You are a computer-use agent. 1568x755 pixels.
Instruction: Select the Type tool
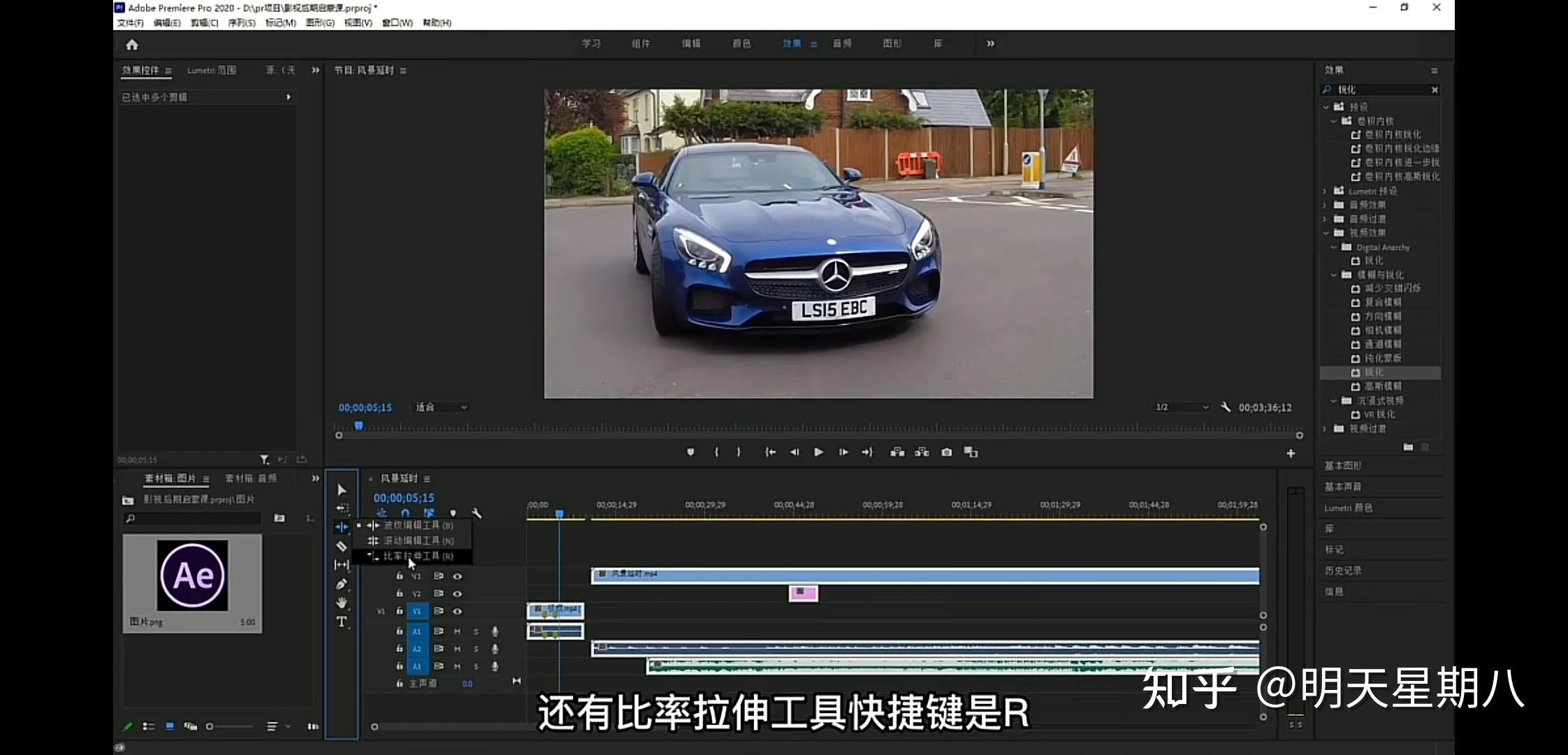coord(342,621)
